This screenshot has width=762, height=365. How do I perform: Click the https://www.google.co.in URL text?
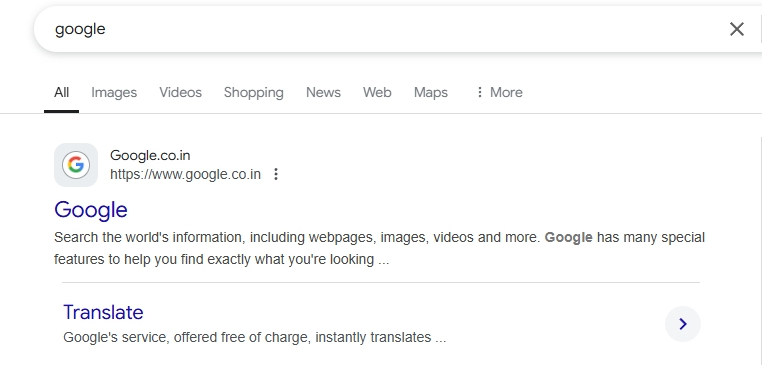pyautogui.click(x=186, y=174)
